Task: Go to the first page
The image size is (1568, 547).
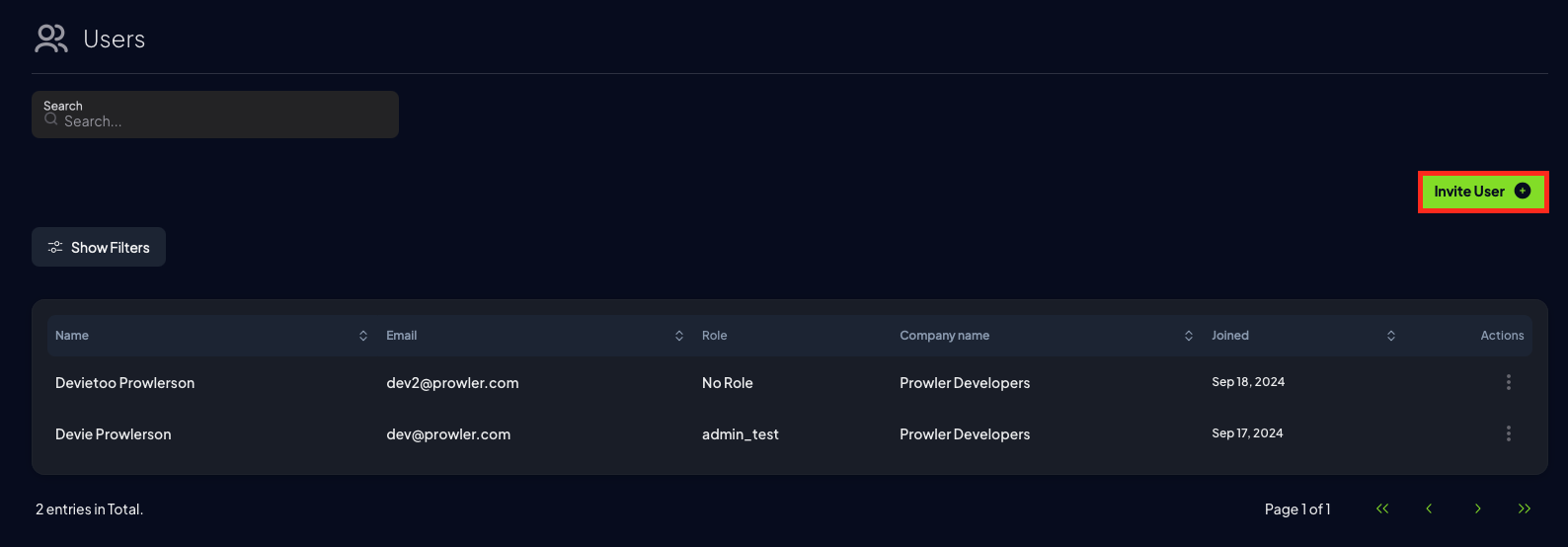Action: [x=1382, y=508]
